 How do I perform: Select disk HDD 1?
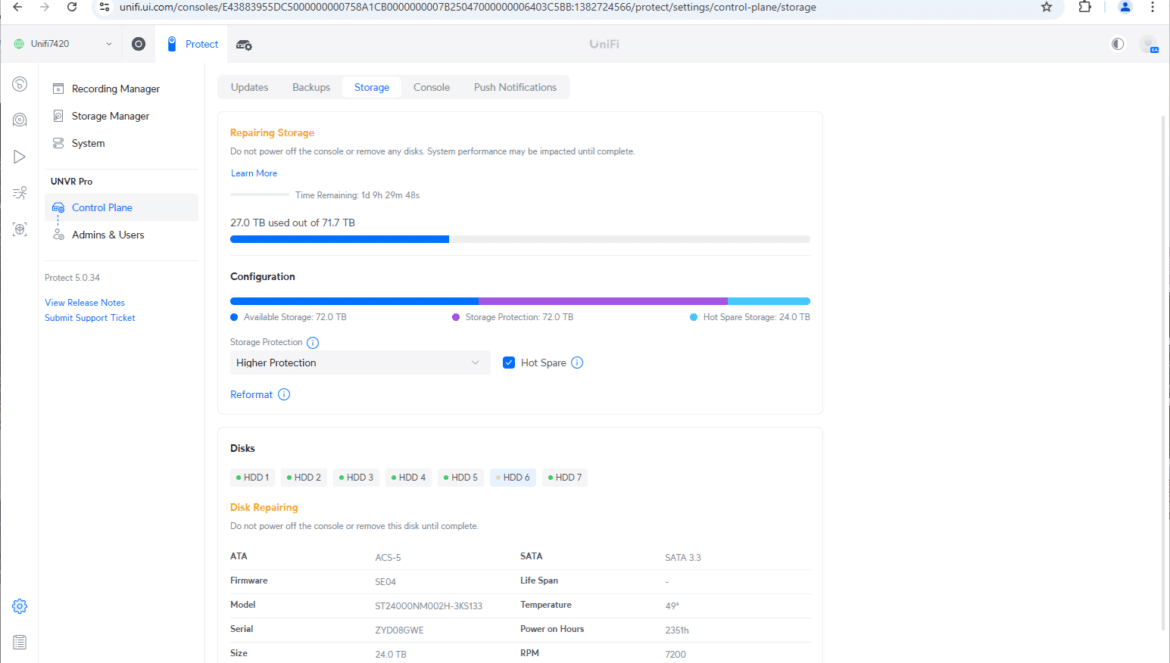click(252, 477)
